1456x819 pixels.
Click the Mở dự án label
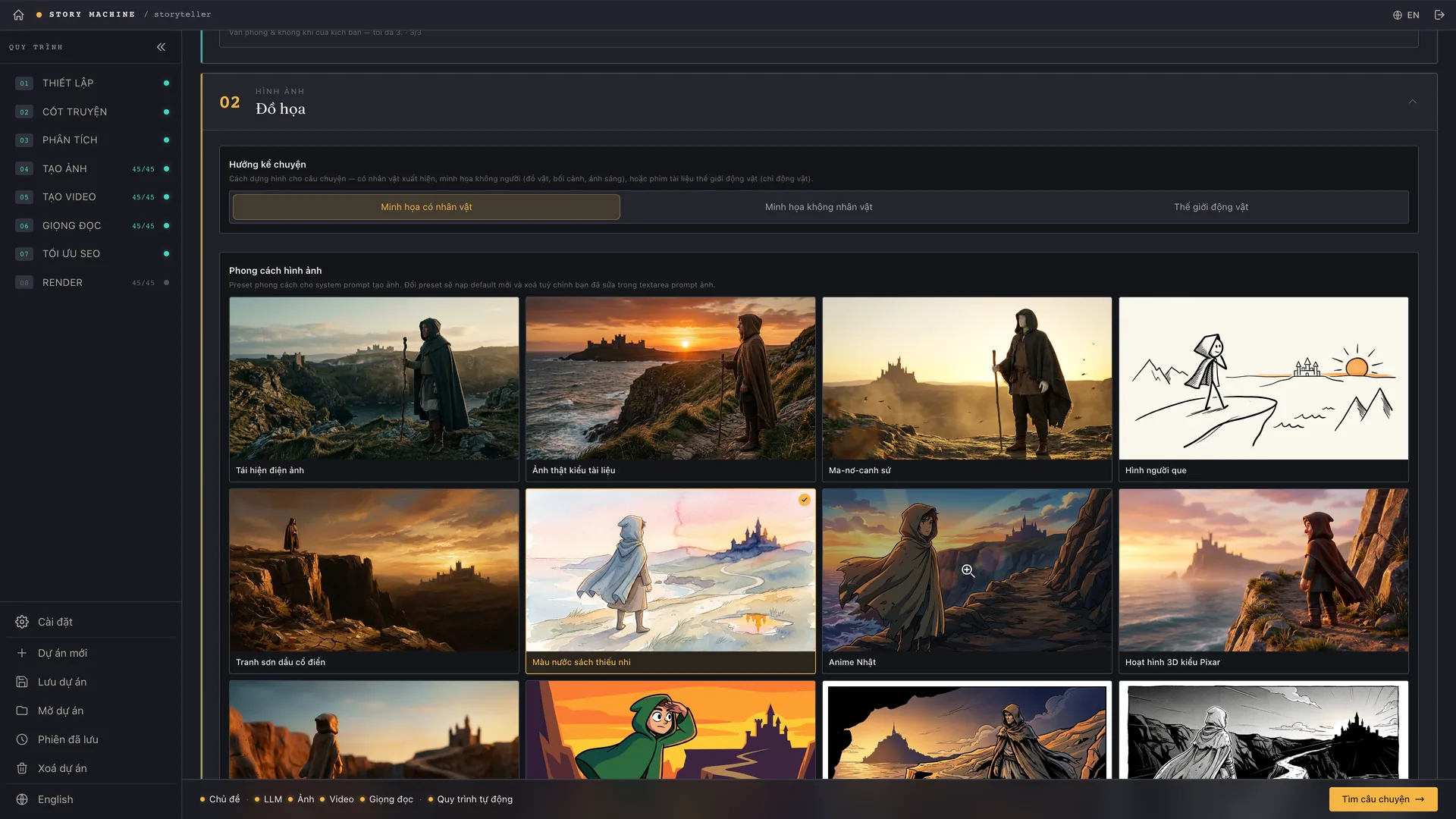pos(61,711)
